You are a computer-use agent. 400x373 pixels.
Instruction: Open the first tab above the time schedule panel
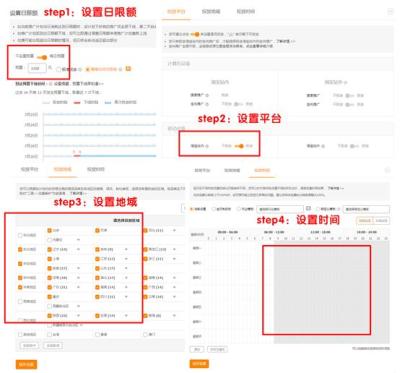click(202, 170)
